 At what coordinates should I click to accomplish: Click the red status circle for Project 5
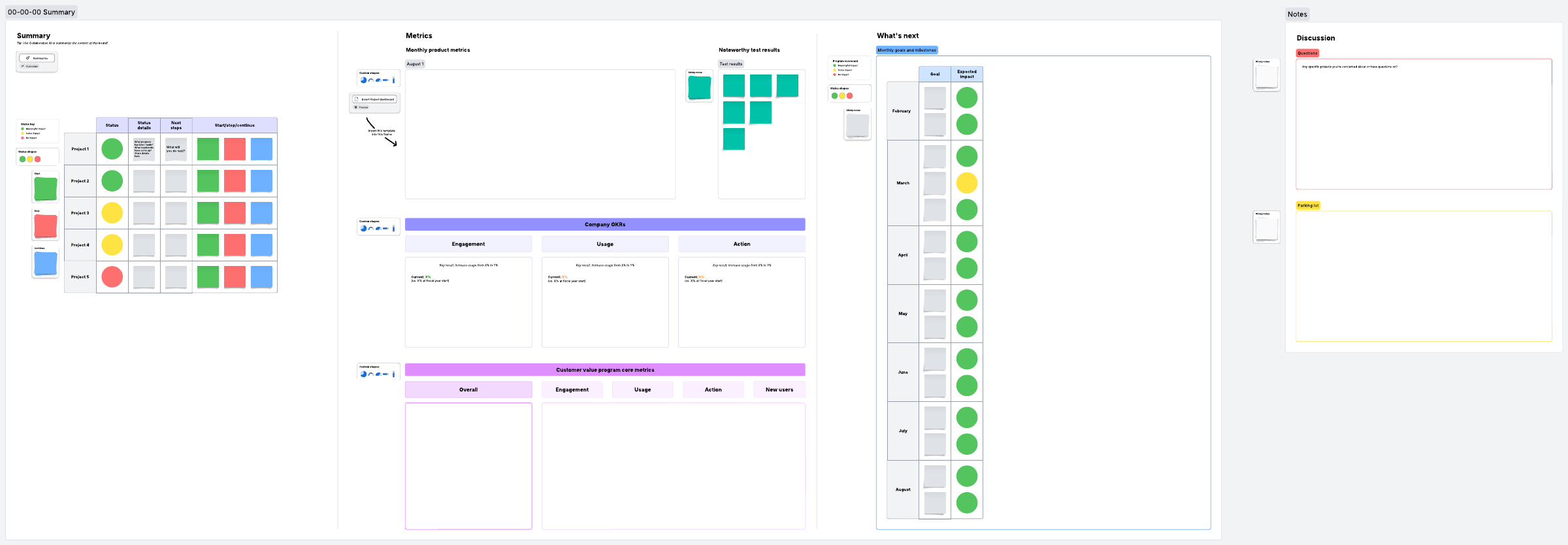112,277
